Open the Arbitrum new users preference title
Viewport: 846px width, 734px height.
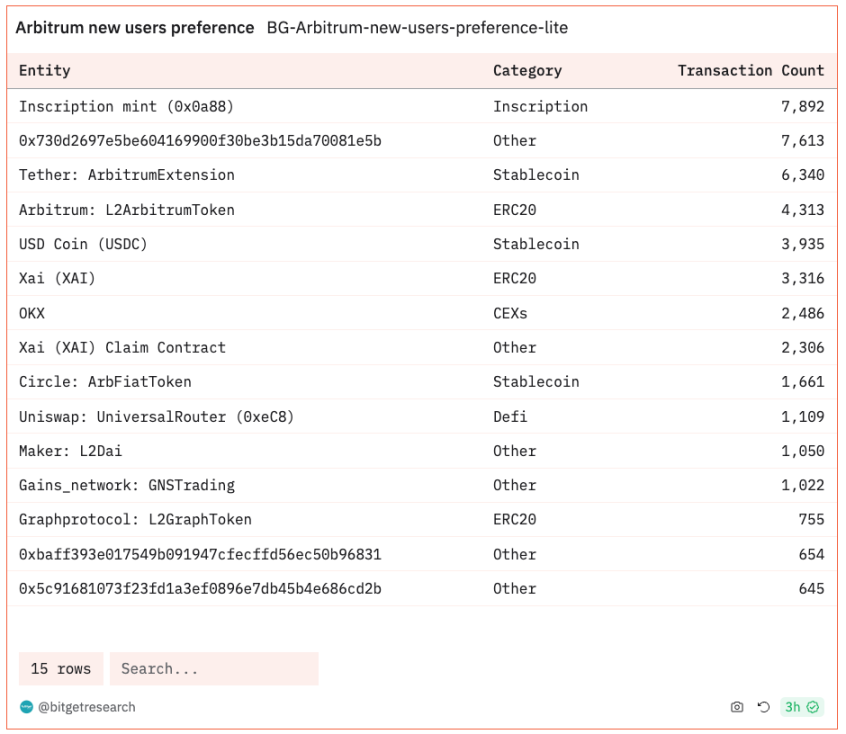tap(135, 28)
